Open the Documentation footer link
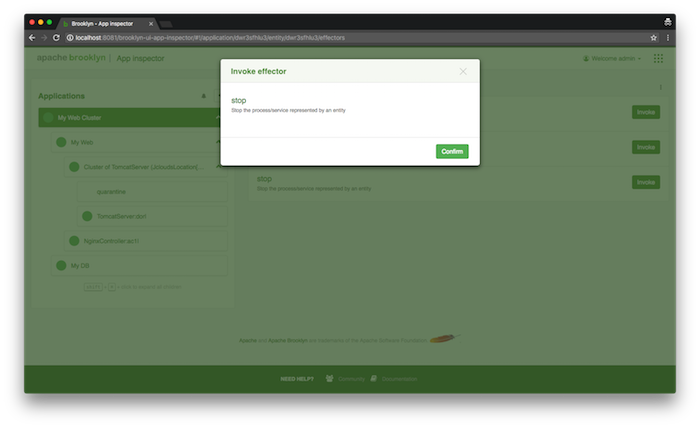 click(x=397, y=379)
